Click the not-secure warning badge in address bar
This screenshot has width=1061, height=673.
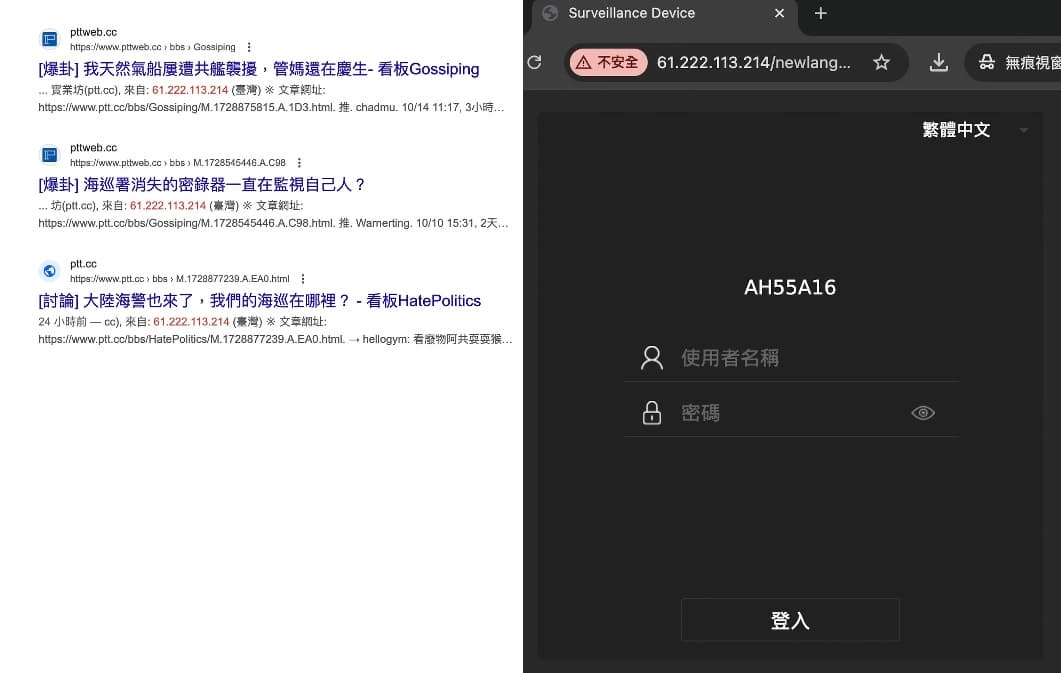608,62
